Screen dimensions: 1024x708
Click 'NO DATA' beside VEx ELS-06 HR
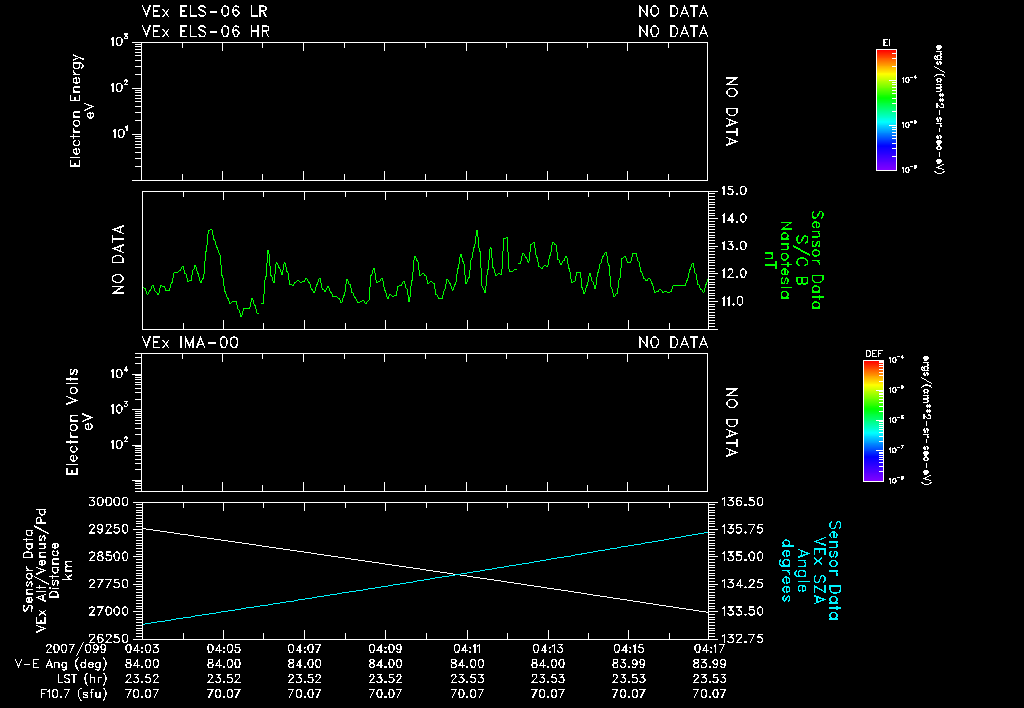click(673, 31)
